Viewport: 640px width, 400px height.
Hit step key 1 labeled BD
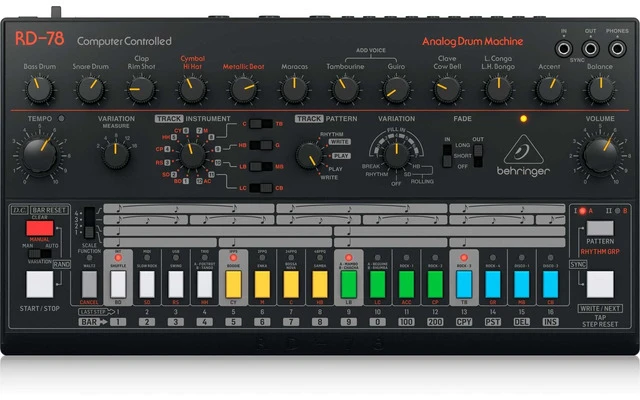(x=118, y=284)
